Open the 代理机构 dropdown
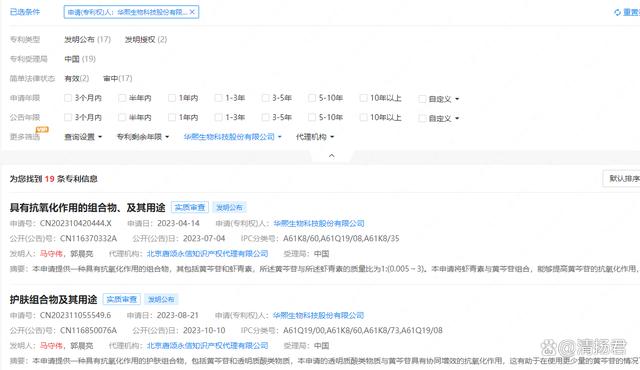This screenshot has height=370, width=640. point(315,137)
